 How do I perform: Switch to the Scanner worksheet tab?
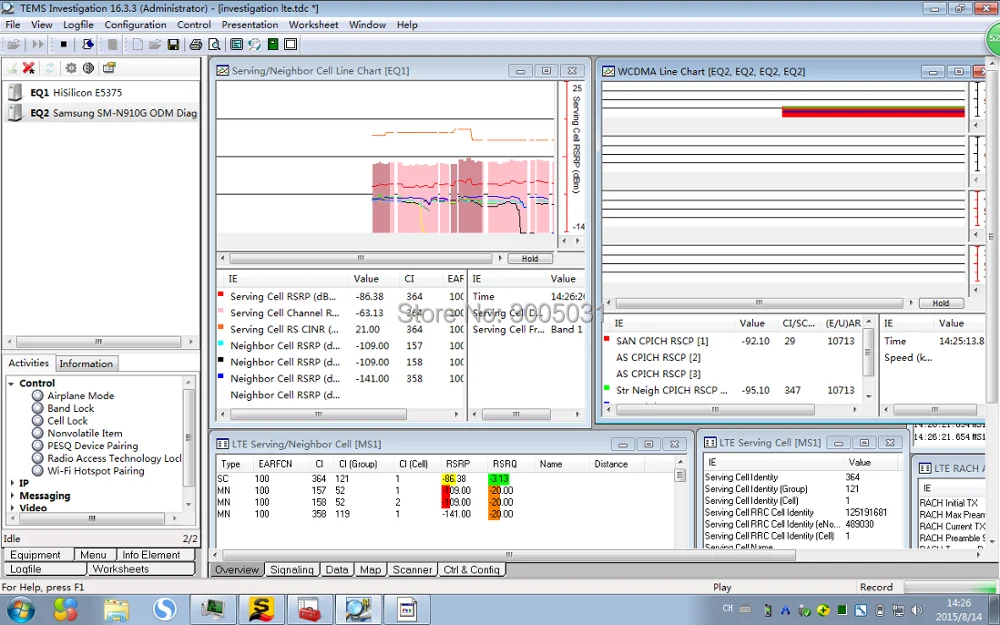(412, 570)
